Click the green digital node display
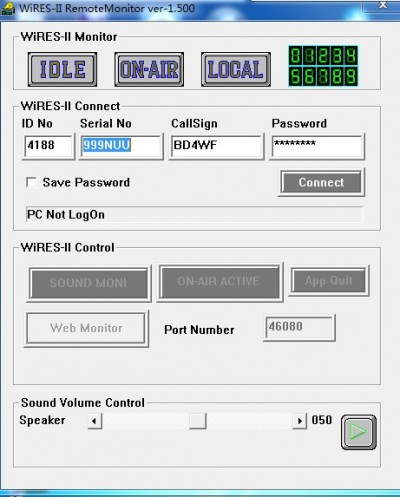 click(323, 66)
